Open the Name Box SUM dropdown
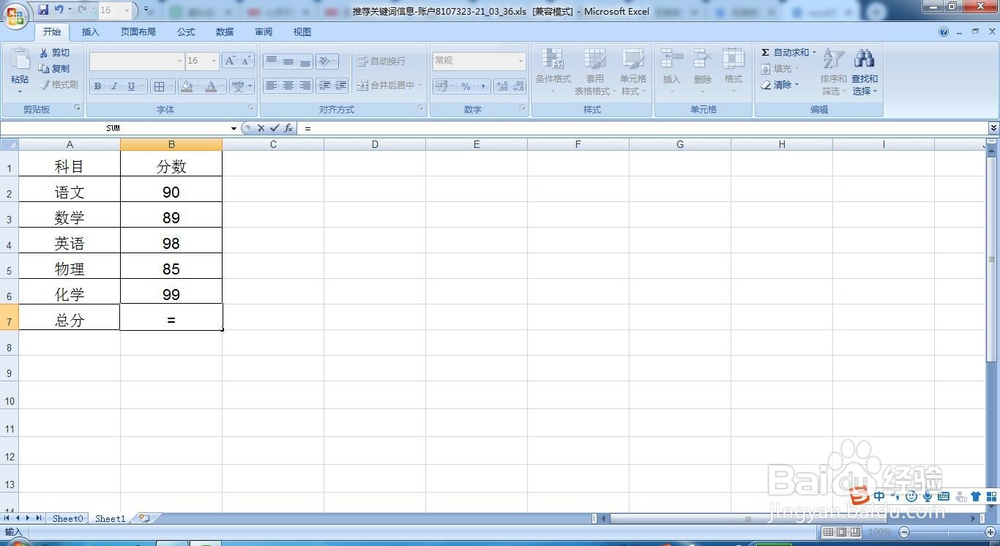This screenshot has width=1000, height=546. (x=233, y=128)
